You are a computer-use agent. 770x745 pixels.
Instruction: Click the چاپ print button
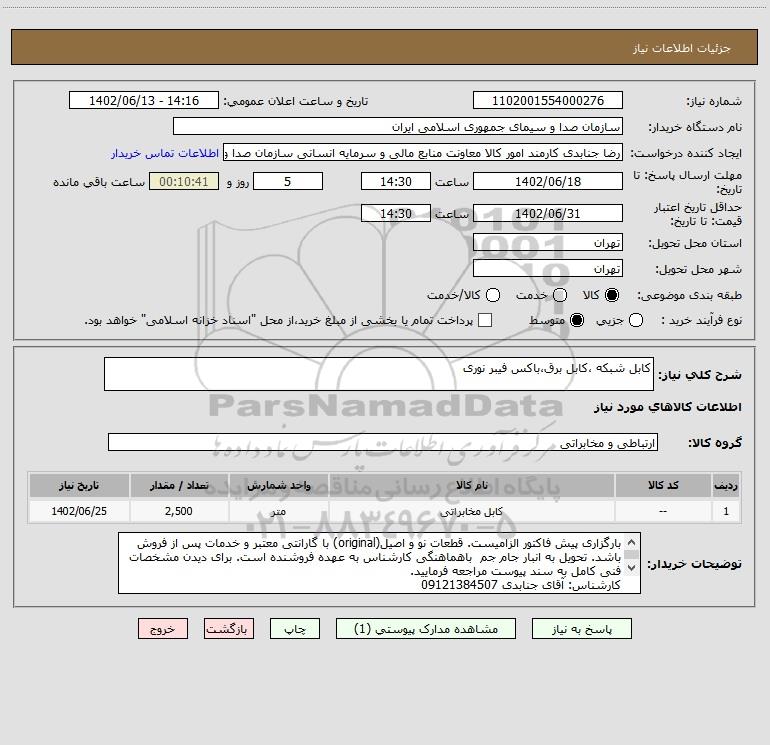coord(295,629)
